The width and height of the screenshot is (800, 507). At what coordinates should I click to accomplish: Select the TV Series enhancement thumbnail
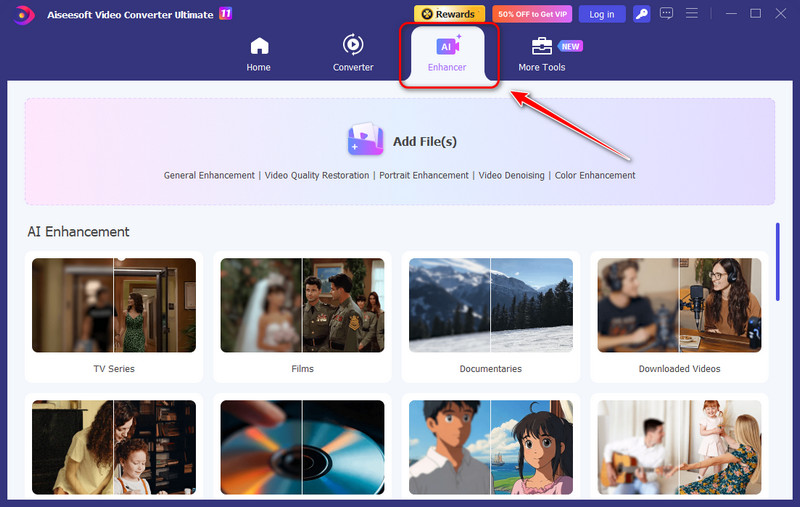[114, 305]
